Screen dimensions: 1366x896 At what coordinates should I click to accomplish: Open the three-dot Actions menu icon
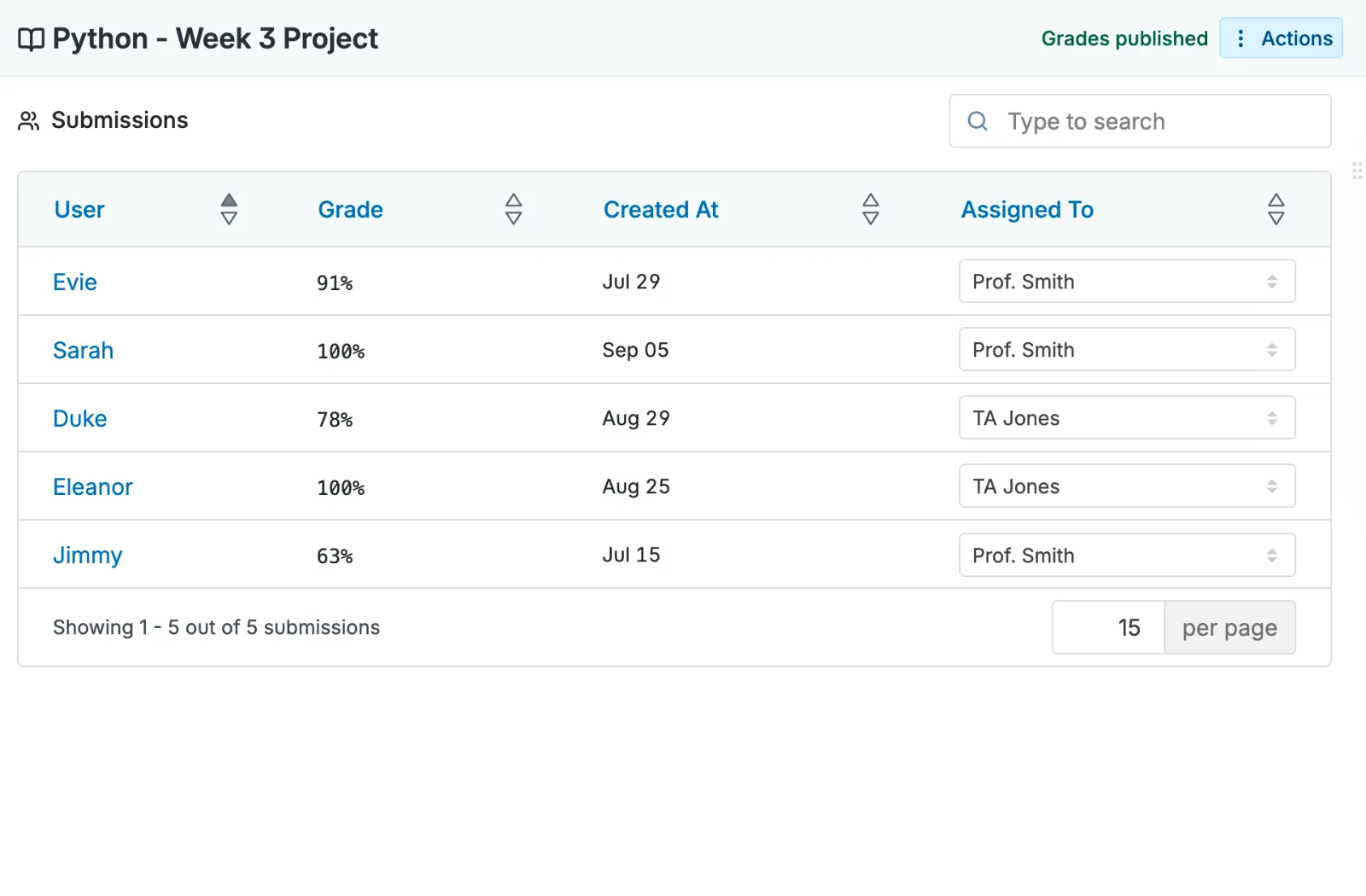point(1240,38)
